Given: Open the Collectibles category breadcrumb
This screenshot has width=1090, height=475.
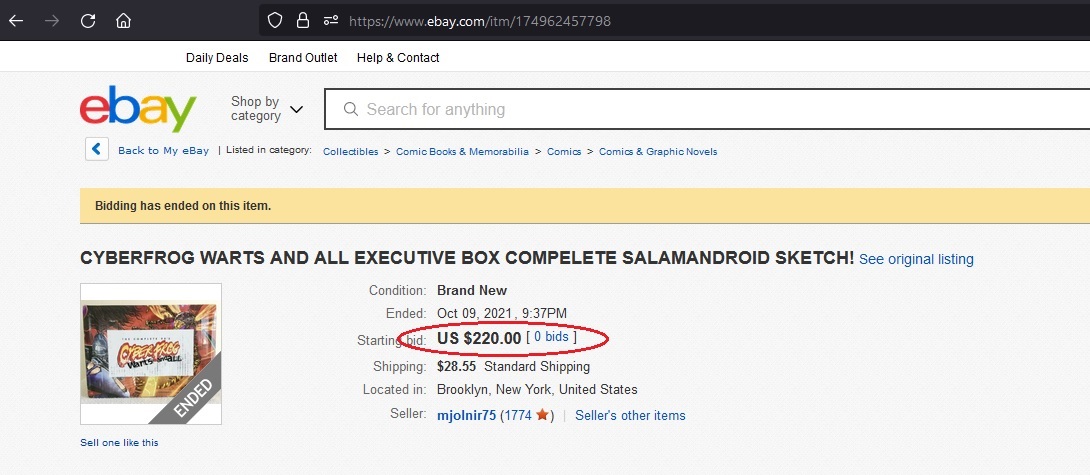Looking at the screenshot, I should 350,152.
